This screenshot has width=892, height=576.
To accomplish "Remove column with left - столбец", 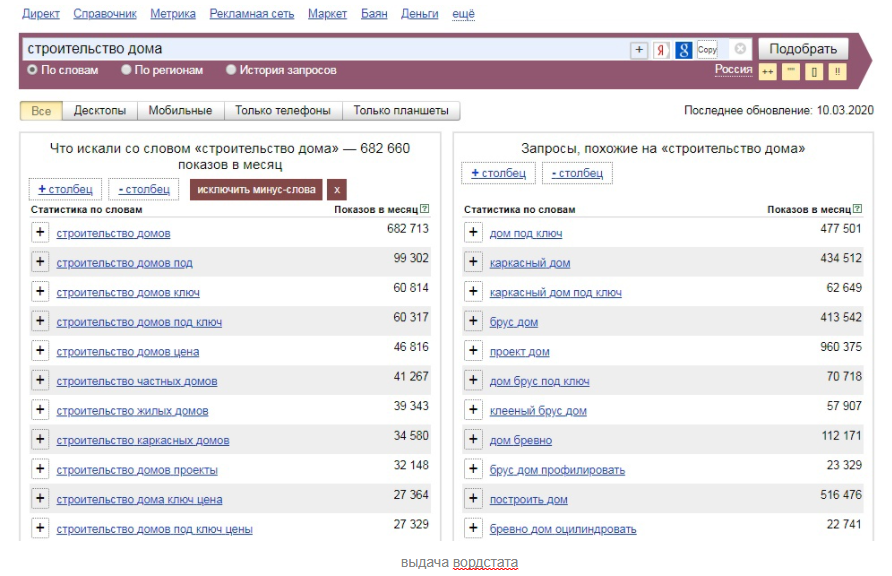I will (x=143, y=189).
